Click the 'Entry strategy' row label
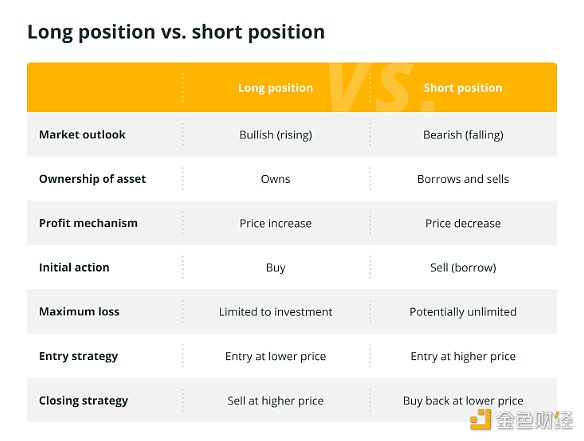The height and width of the screenshot is (441, 584). pyautogui.click(x=79, y=356)
